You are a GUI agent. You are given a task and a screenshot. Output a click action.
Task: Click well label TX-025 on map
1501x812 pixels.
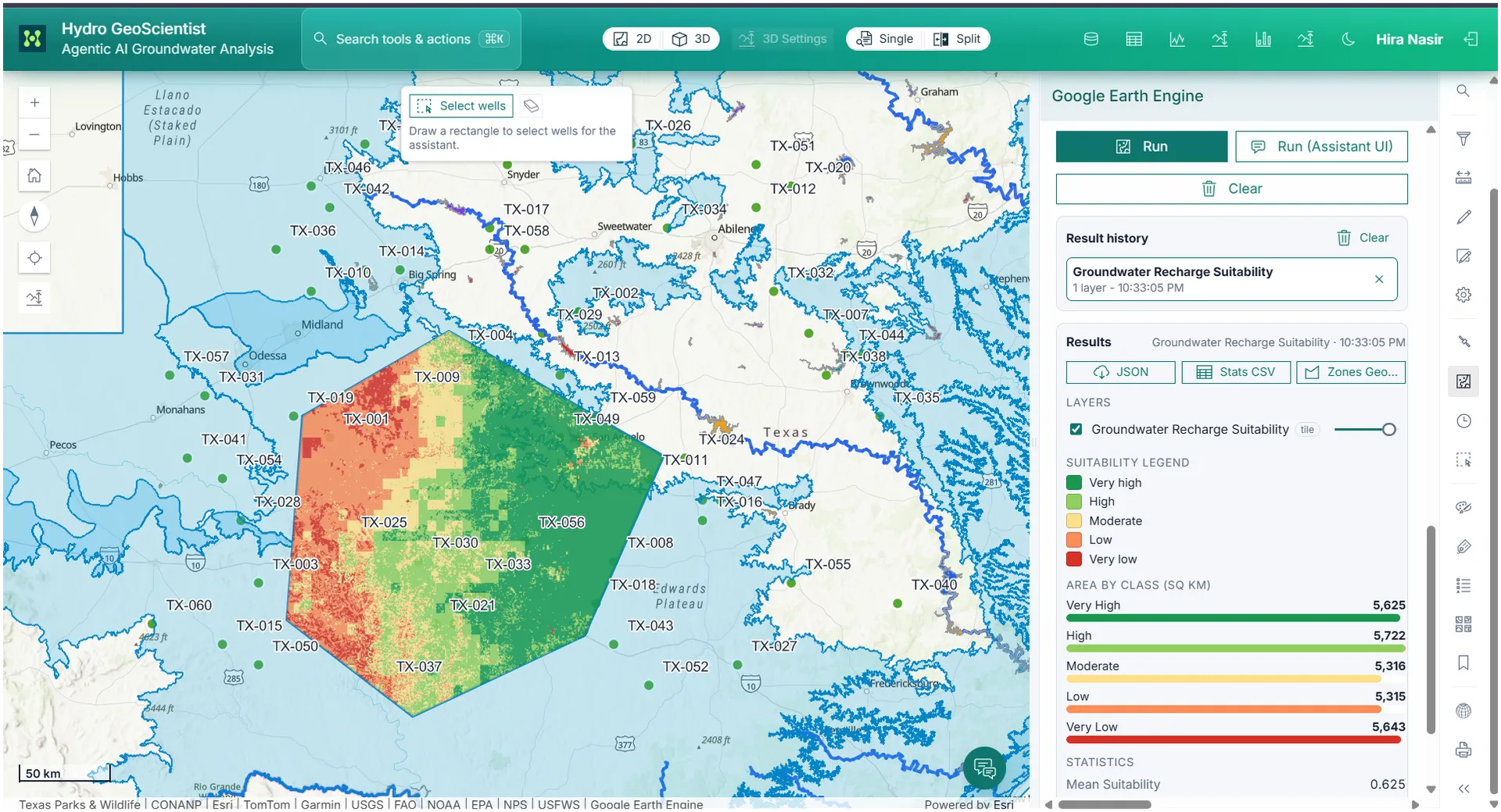(x=384, y=522)
